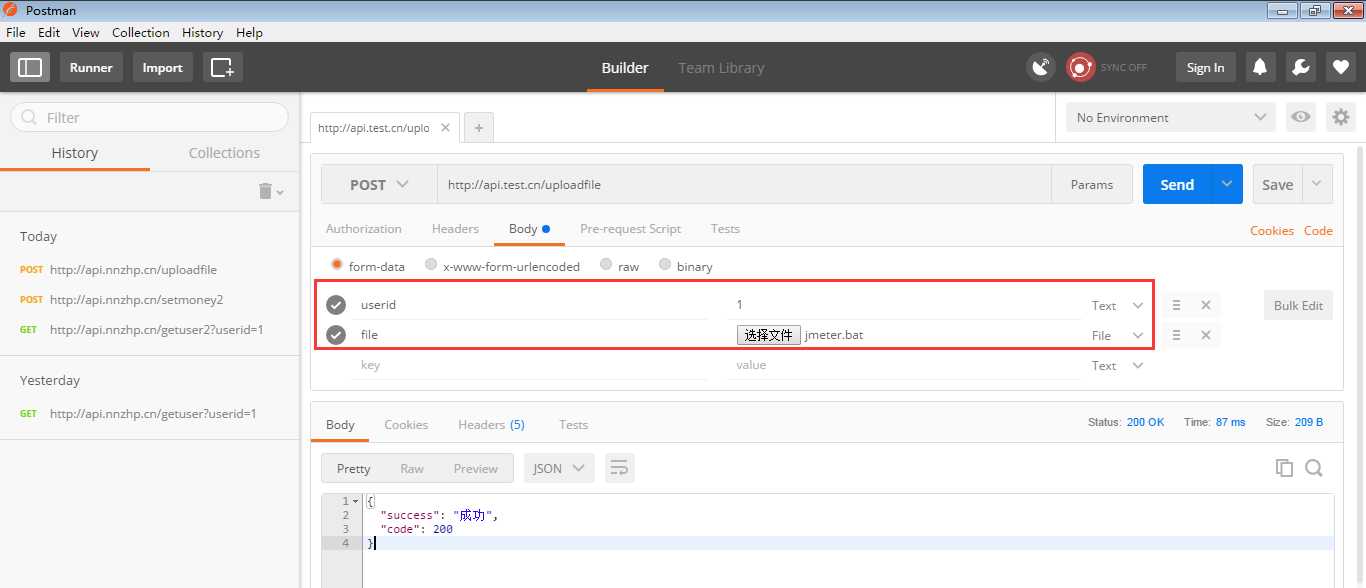This screenshot has height=588, width=1366.
Task: Open the Collection menu
Action: (x=140, y=32)
